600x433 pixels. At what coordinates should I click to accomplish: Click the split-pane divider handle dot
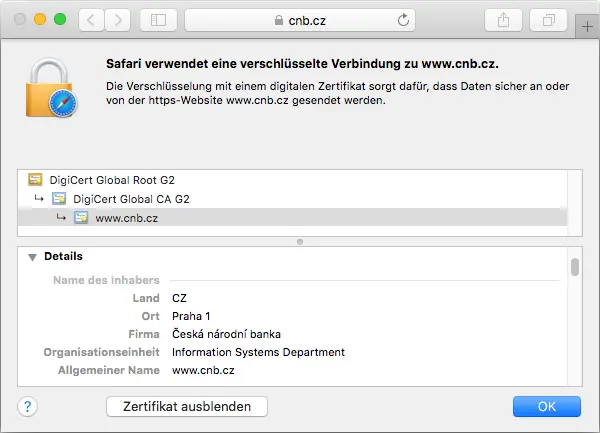300,242
